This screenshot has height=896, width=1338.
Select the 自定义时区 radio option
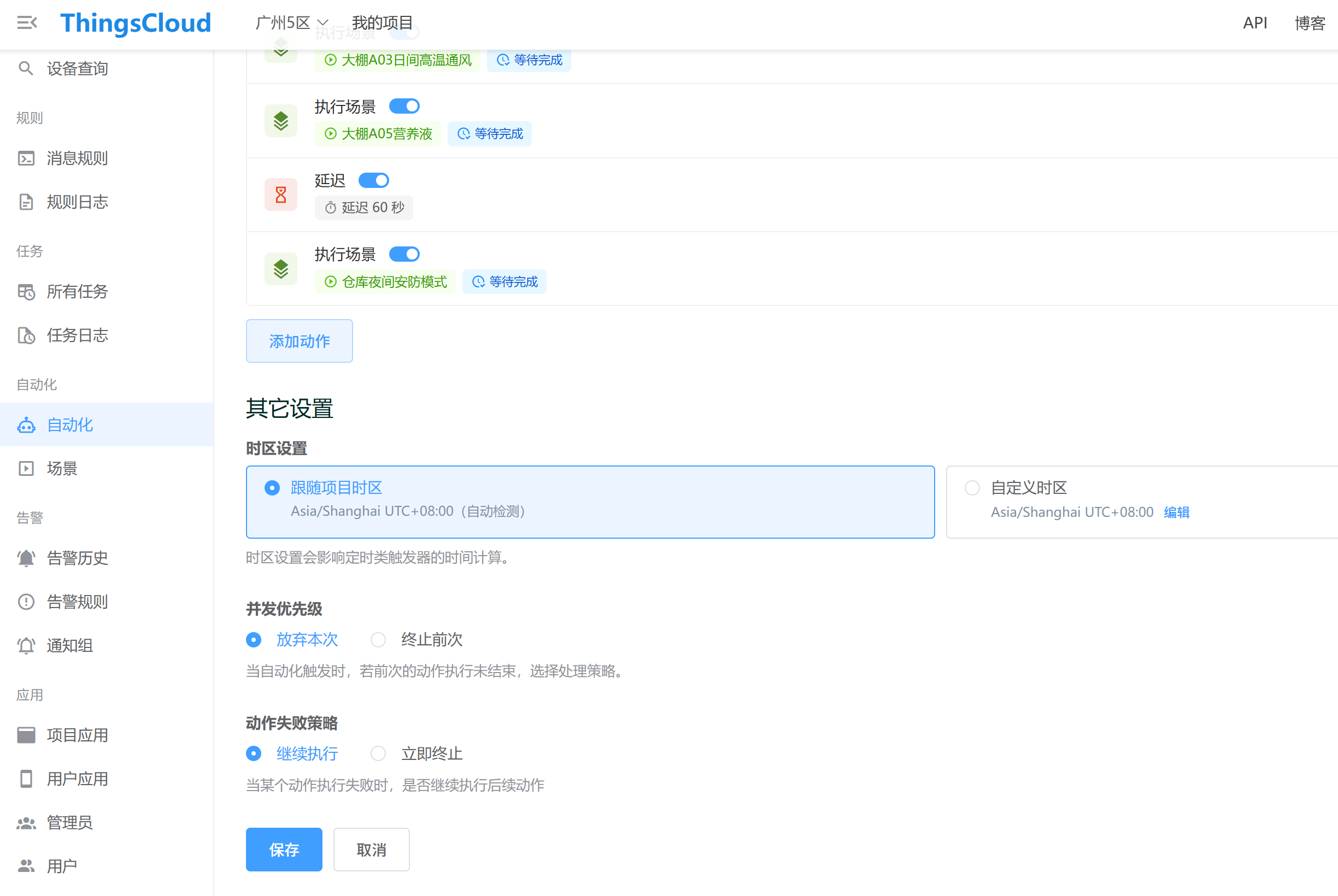tap(972, 488)
